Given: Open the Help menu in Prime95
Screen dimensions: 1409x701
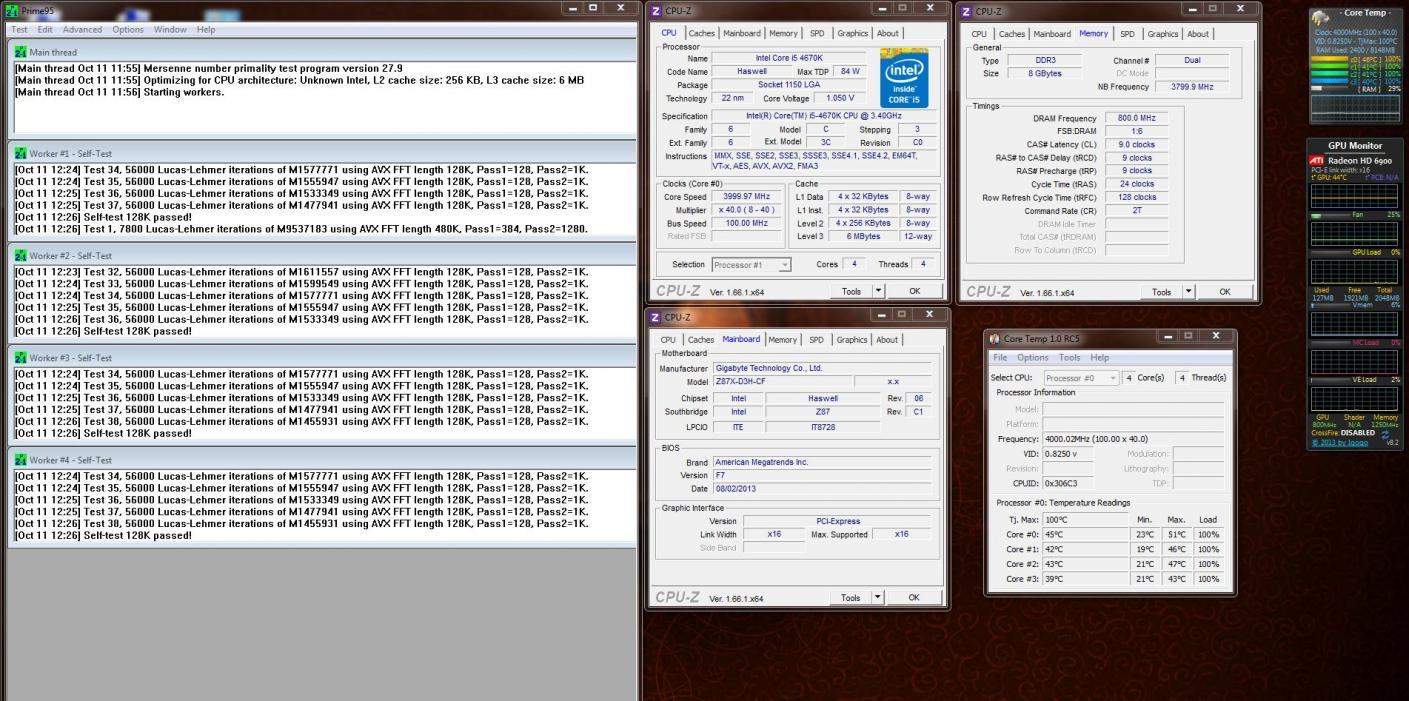Looking at the screenshot, I should tap(206, 30).
